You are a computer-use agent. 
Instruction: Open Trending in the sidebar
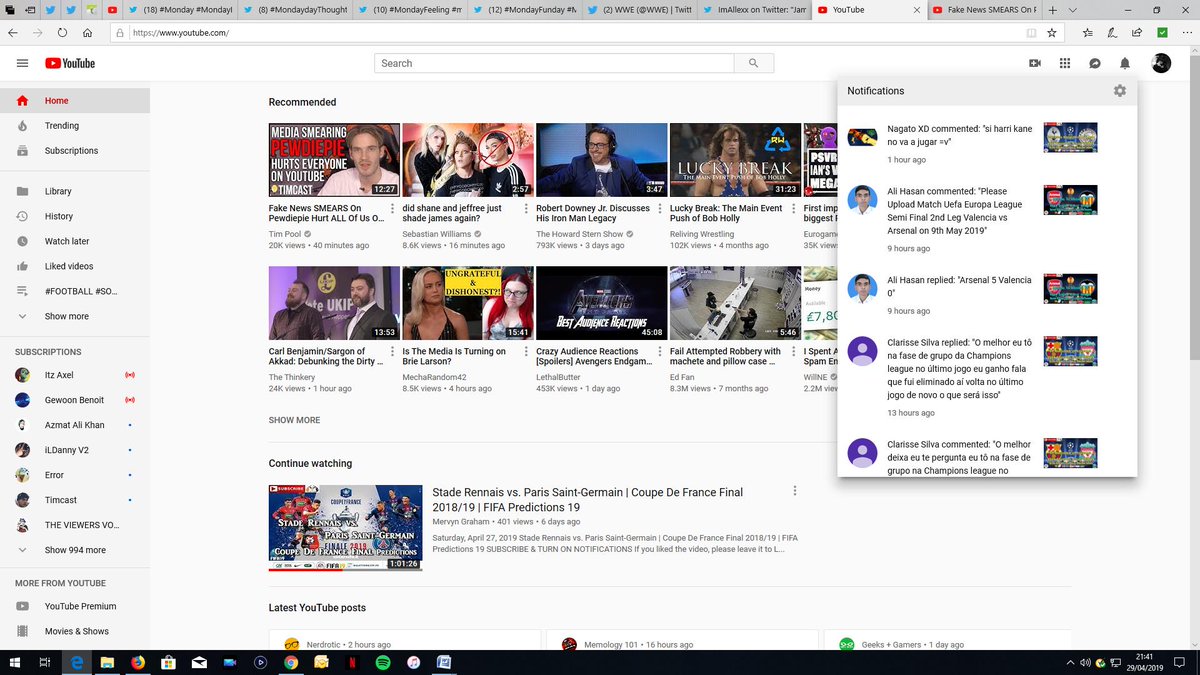click(x=75, y=126)
